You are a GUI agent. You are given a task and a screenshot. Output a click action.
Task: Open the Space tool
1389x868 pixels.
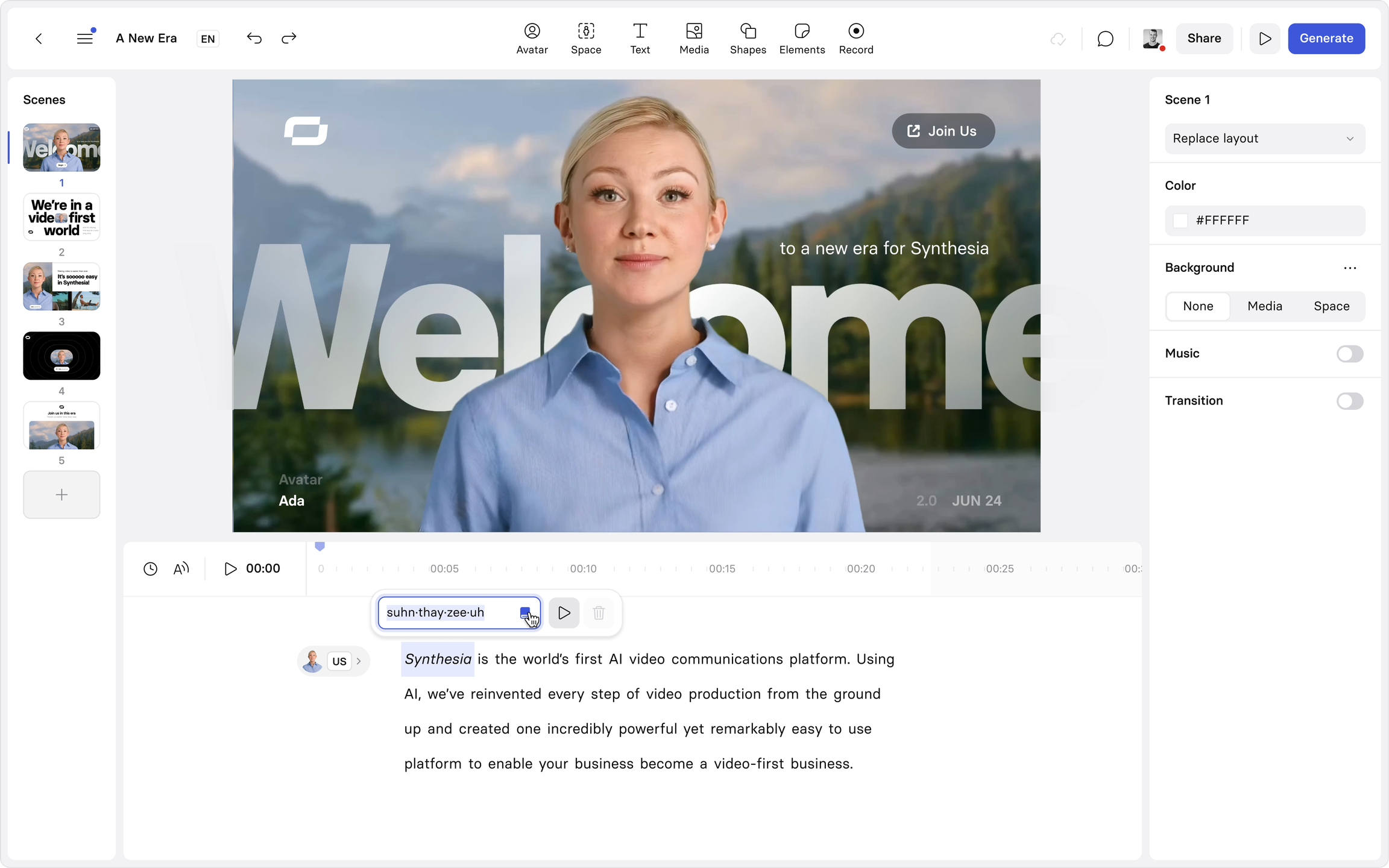[586, 39]
